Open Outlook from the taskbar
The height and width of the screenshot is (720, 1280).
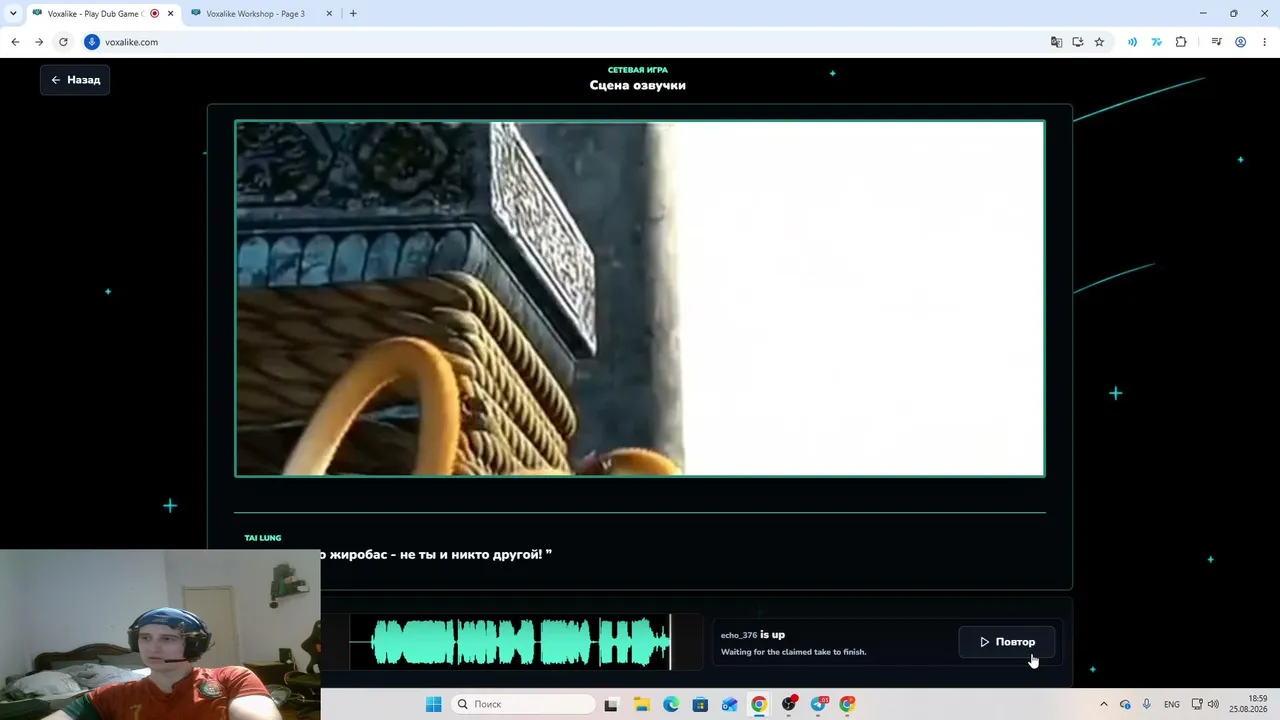tap(730, 704)
